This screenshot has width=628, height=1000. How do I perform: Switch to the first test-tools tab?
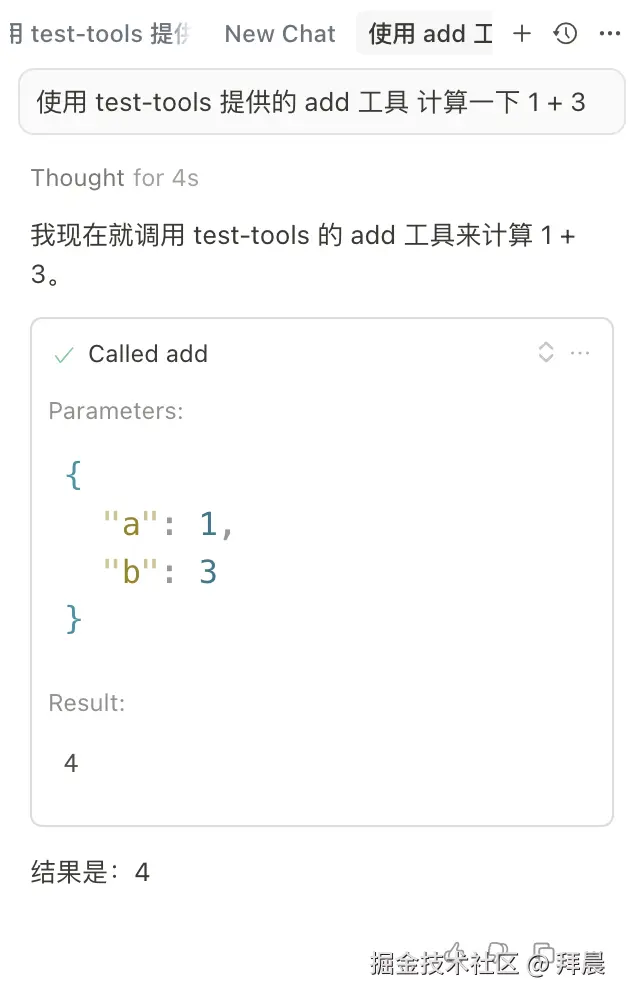click(100, 34)
